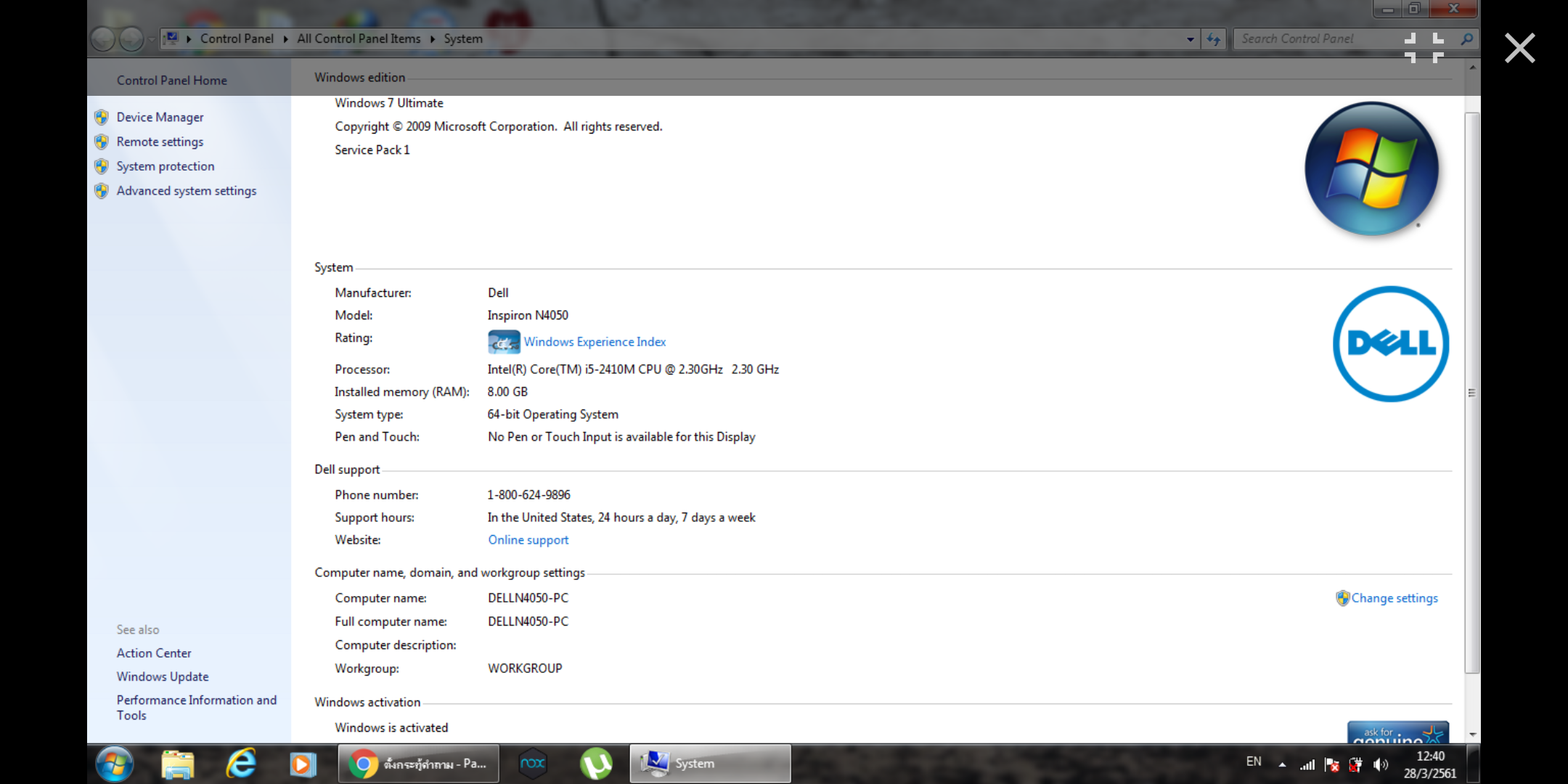
Task: Click the Dell logo image
Action: 1391,343
